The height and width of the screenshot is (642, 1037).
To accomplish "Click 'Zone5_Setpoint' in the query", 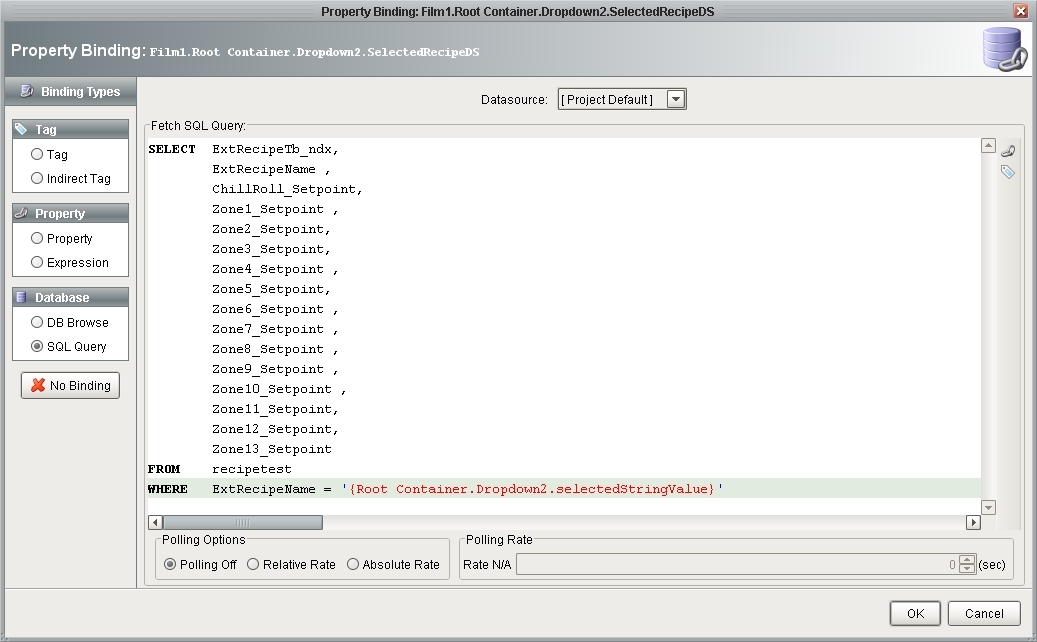I will (267, 289).
